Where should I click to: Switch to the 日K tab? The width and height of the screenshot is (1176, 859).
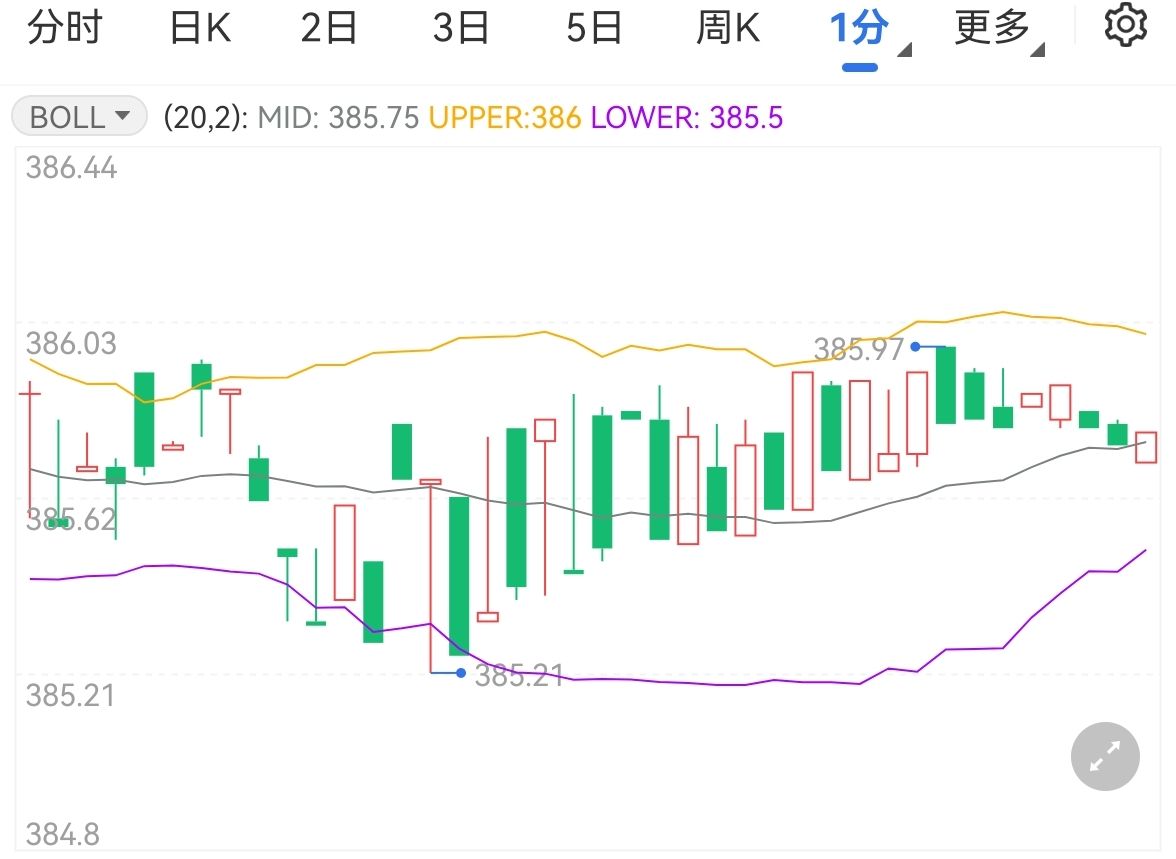click(200, 28)
